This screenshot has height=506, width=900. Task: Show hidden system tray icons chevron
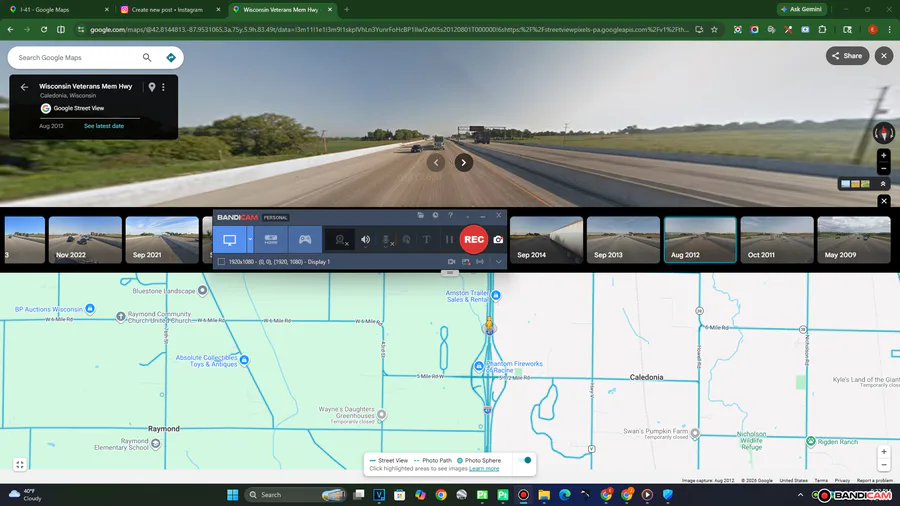800,495
